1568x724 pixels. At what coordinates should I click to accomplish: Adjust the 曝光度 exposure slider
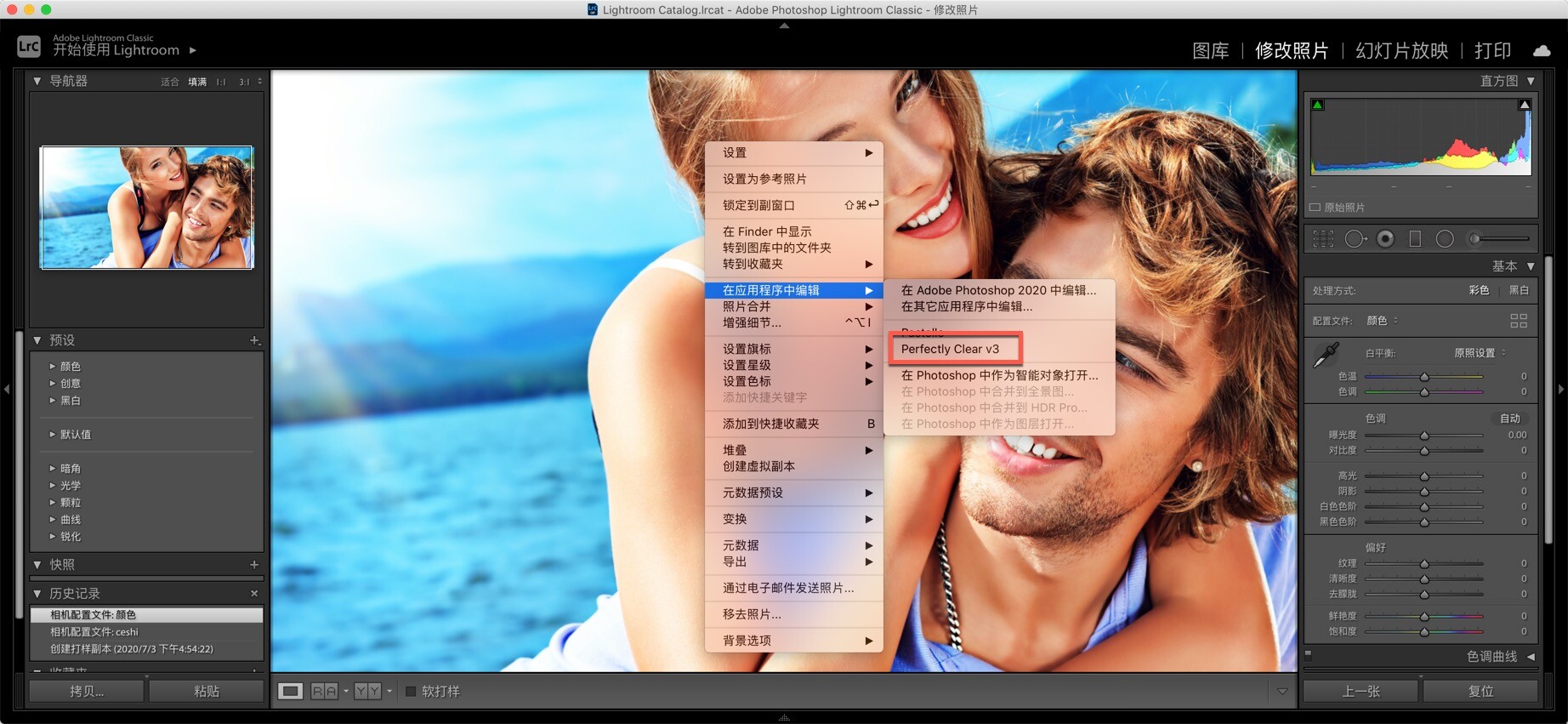click(x=1424, y=436)
